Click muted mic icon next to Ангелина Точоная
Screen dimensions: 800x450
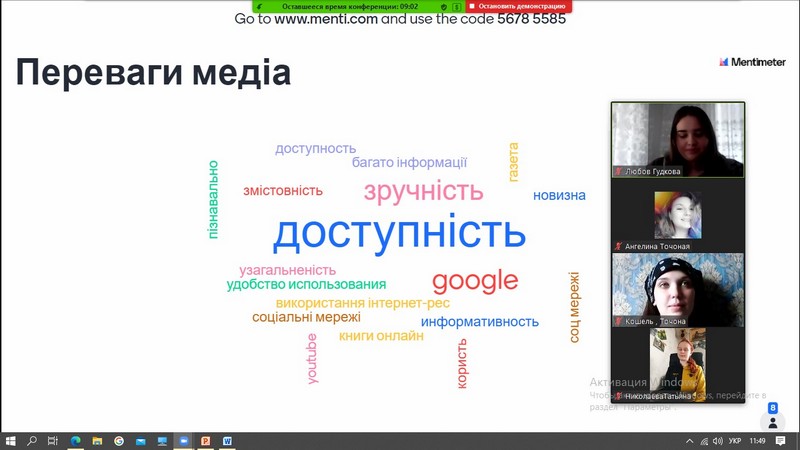(618, 246)
